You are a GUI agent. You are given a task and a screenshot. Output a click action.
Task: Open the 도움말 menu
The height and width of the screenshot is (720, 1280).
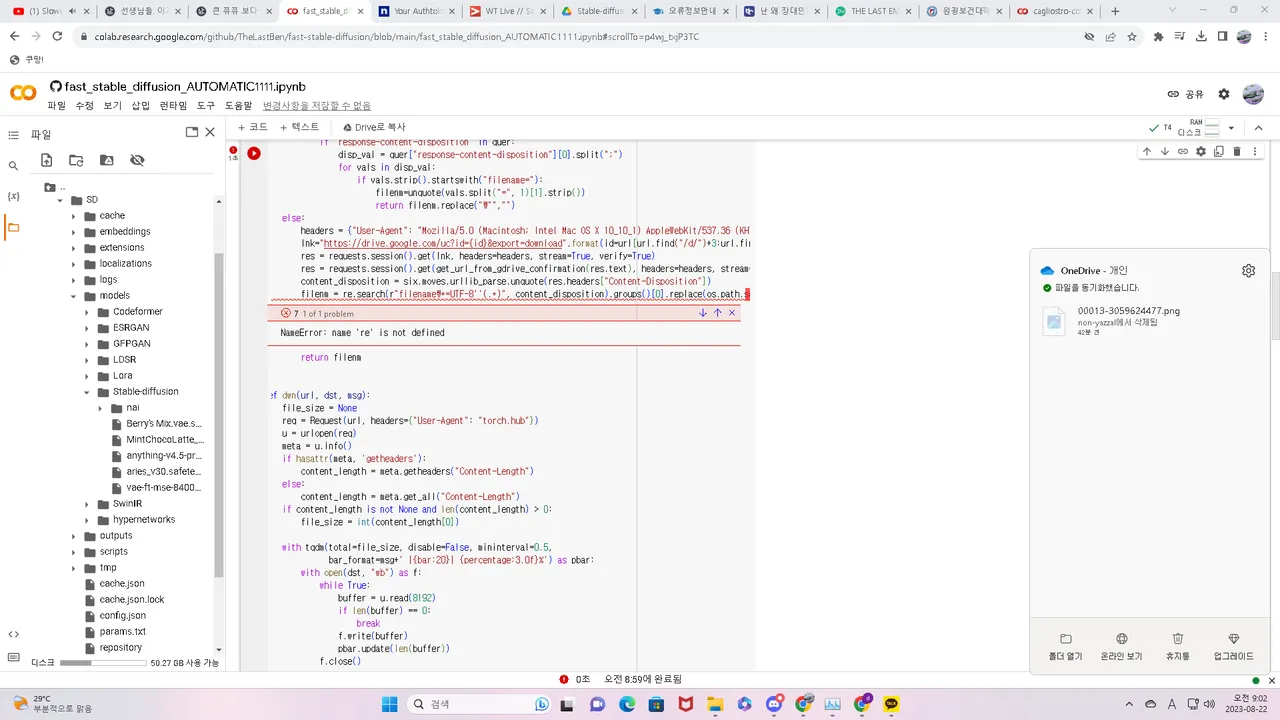[238, 106]
